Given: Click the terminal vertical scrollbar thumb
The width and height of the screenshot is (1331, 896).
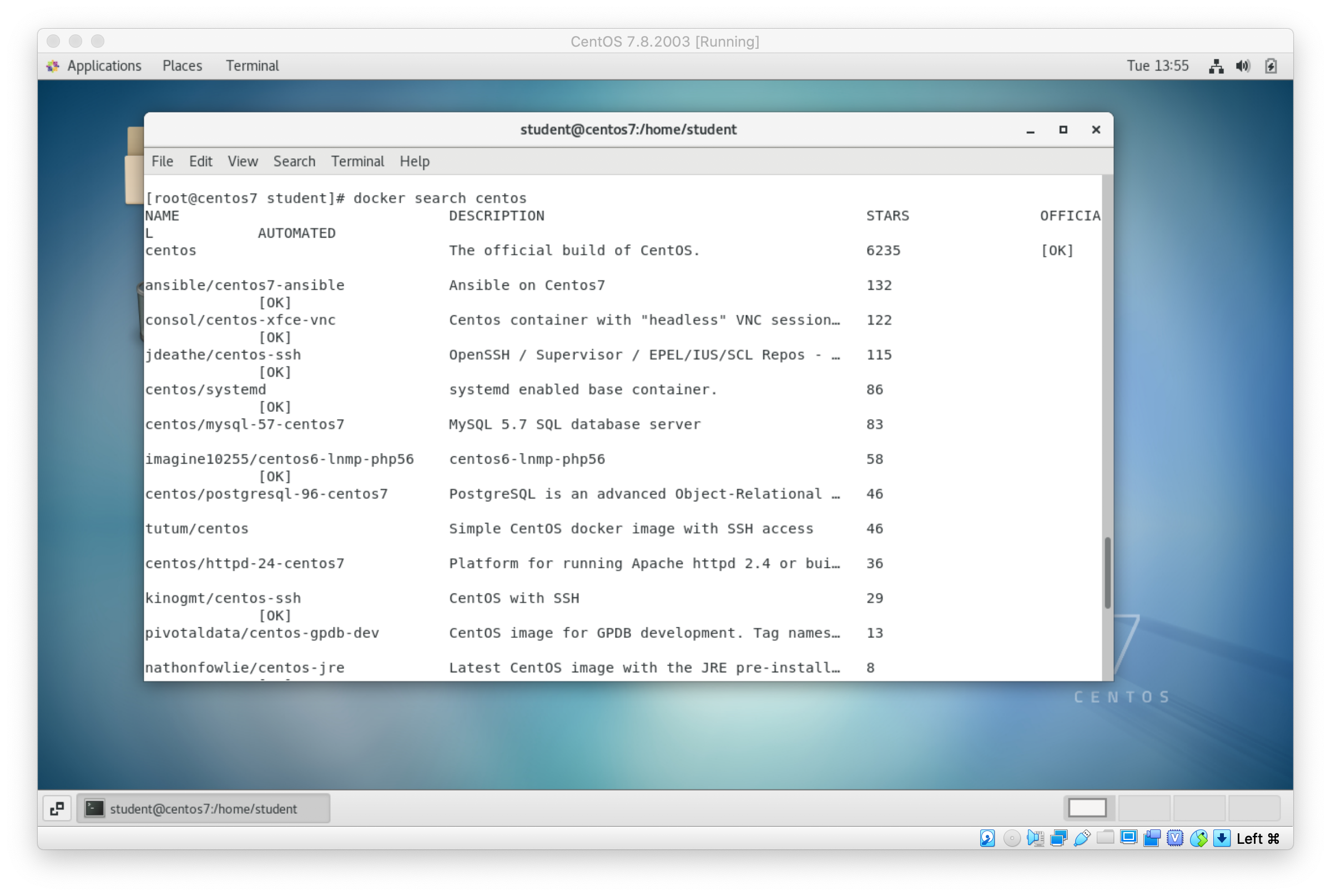Looking at the screenshot, I should tap(1108, 572).
